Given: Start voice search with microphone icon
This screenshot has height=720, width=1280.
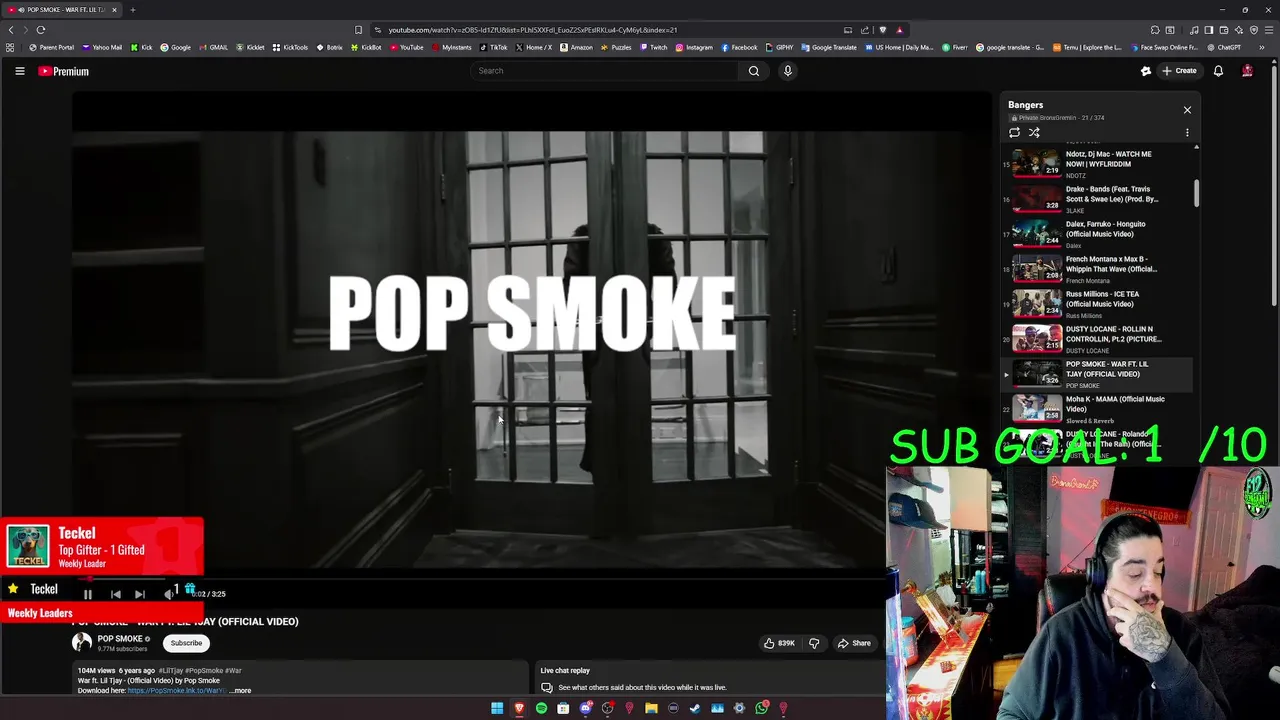Looking at the screenshot, I should point(788,71).
